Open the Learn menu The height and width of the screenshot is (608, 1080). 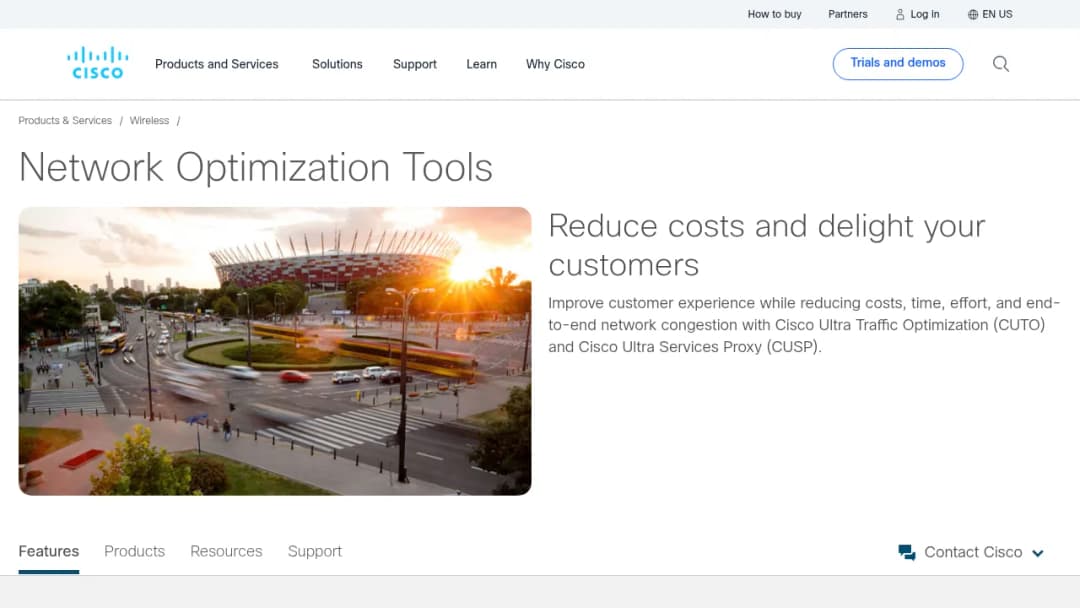[481, 64]
